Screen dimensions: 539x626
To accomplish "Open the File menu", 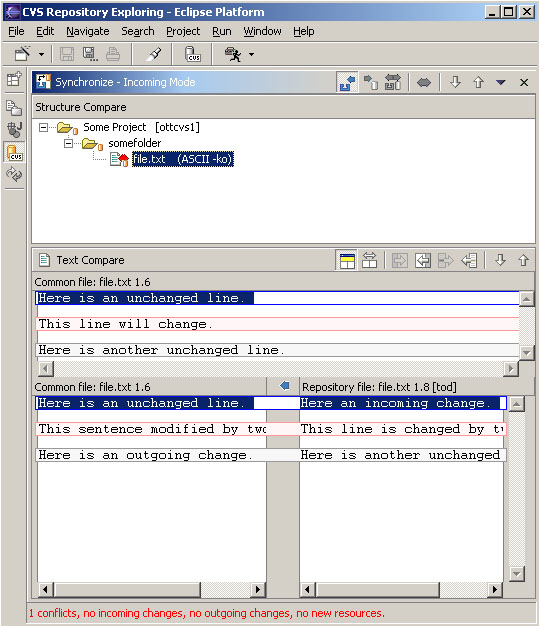I will pos(16,31).
